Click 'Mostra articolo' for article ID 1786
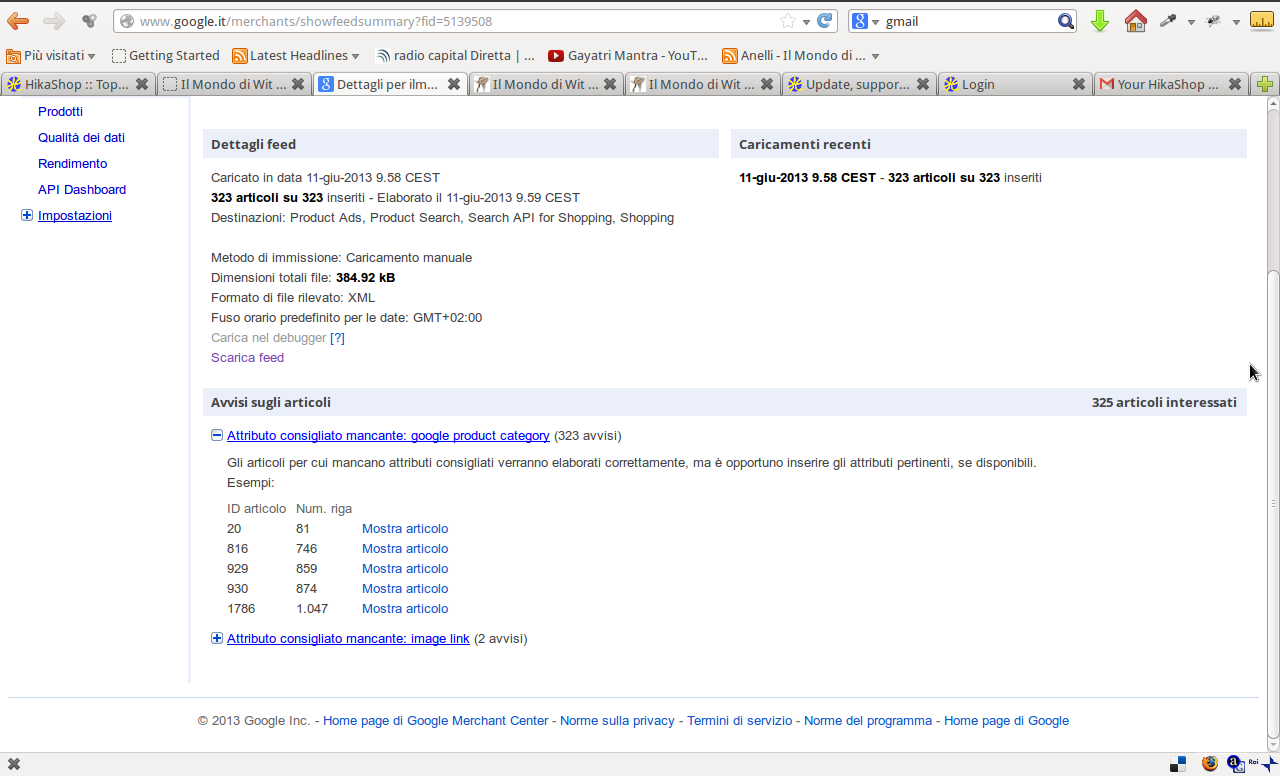This screenshot has width=1280, height=776. coord(405,608)
